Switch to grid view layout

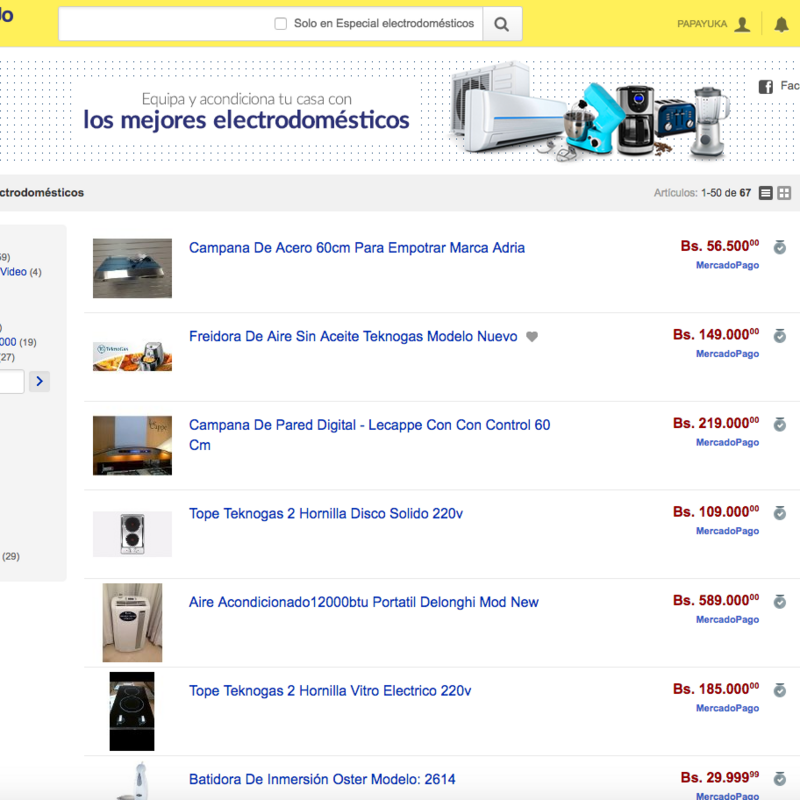[x=785, y=193]
